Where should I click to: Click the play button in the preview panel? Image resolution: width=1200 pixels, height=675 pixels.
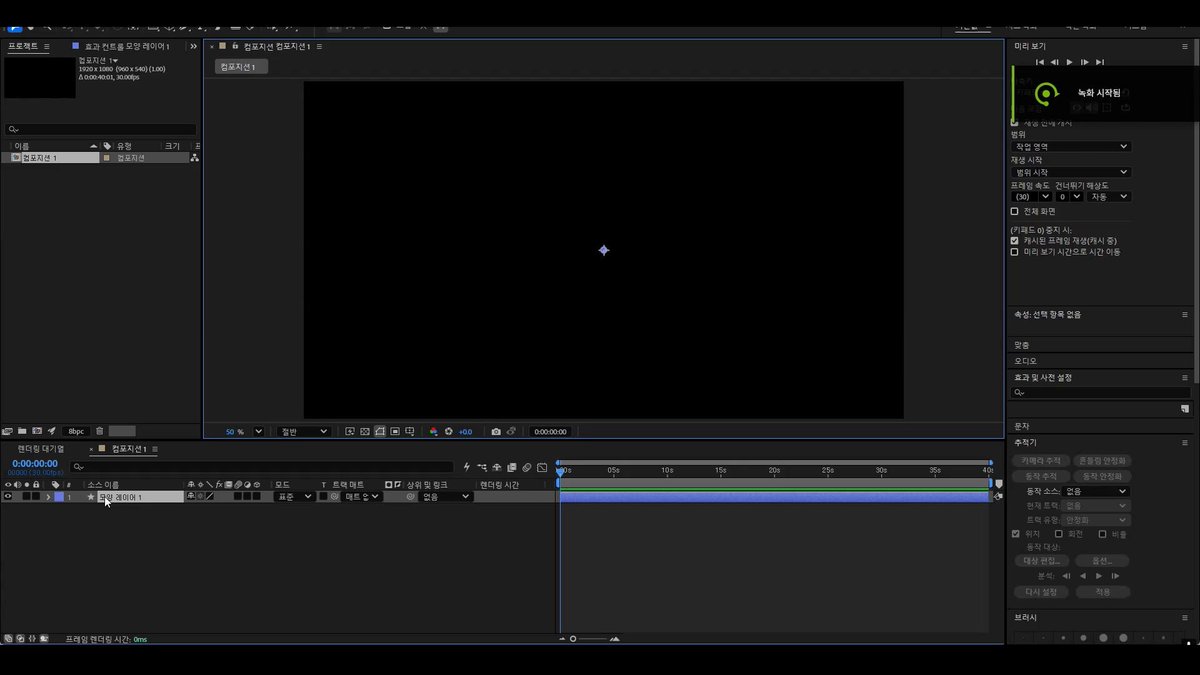pos(1069,62)
